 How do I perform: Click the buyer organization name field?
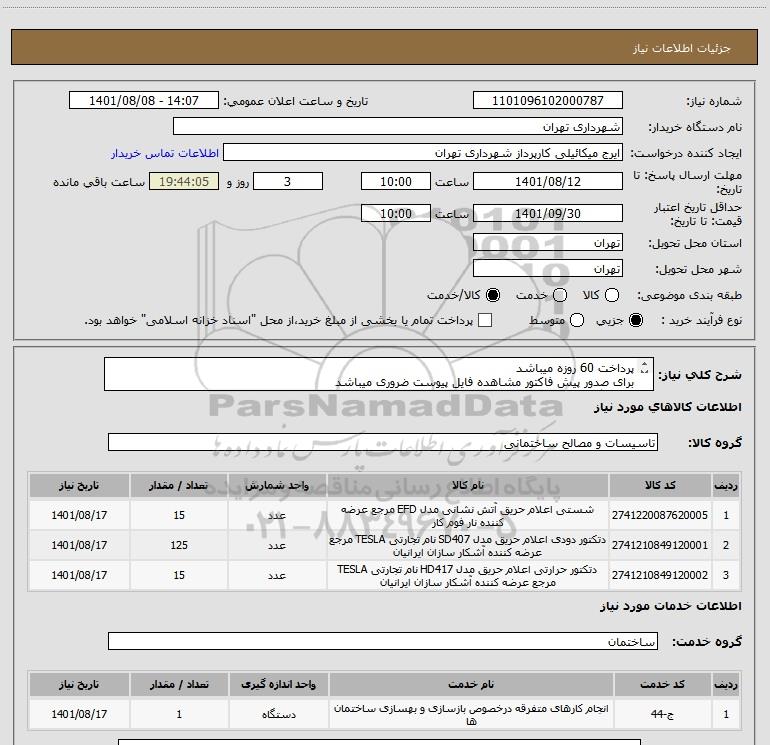(x=398, y=127)
